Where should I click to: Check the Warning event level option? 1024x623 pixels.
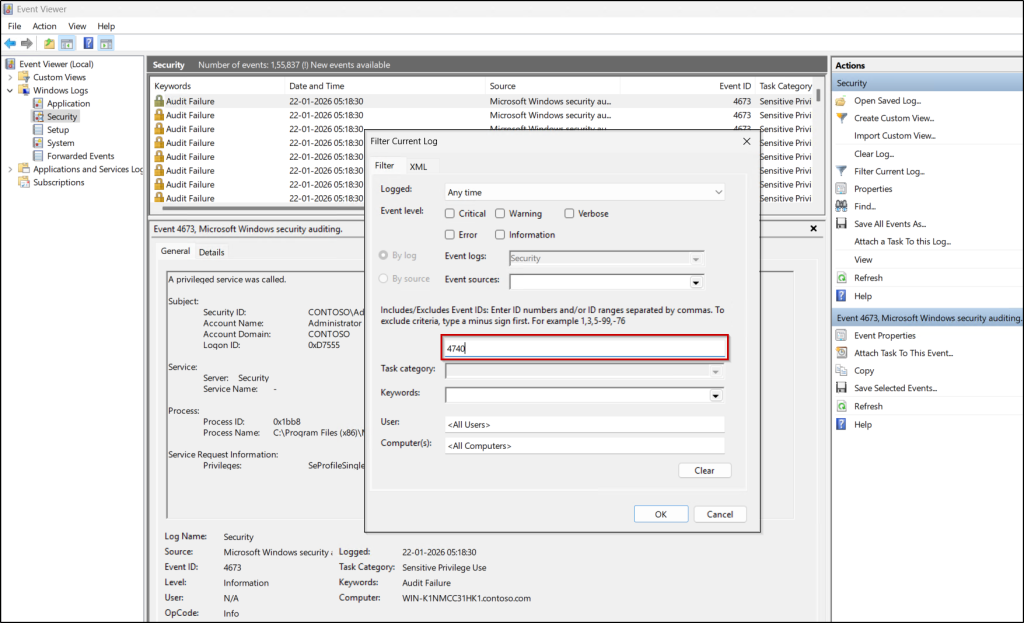click(x=498, y=213)
